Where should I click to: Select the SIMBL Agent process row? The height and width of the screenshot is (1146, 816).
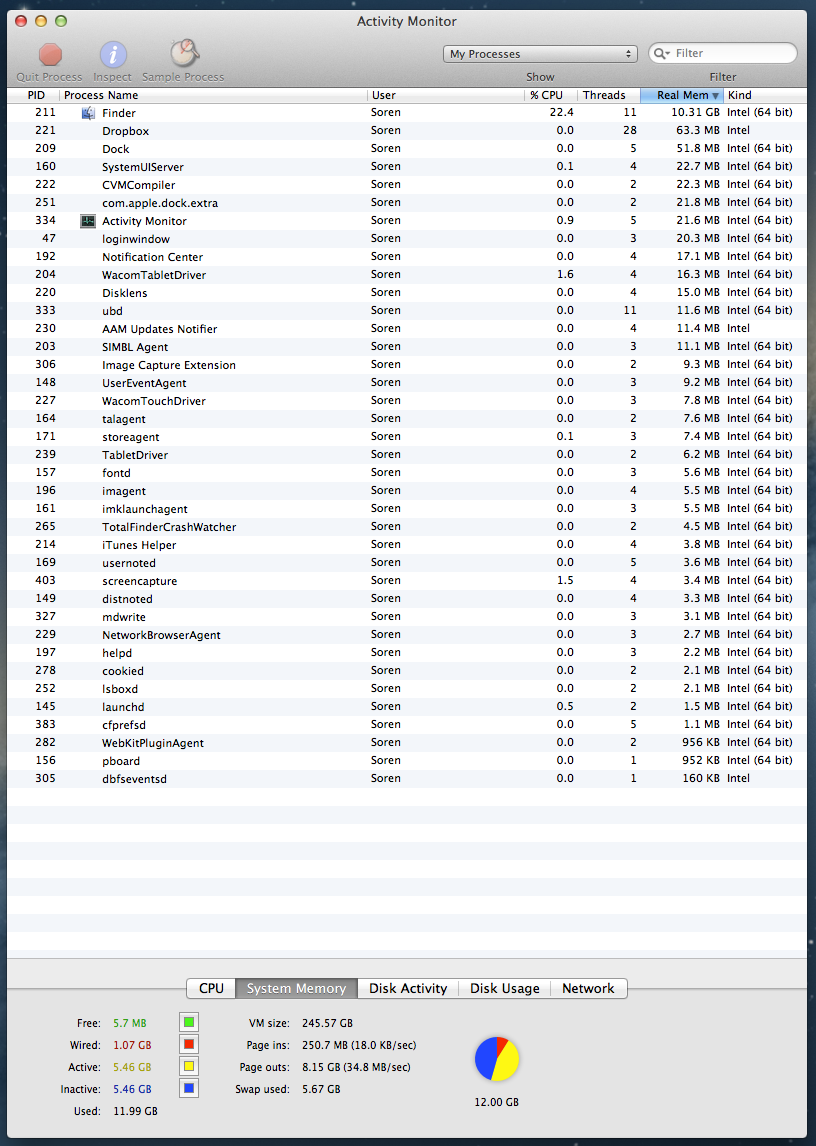pyautogui.click(x=407, y=346)
